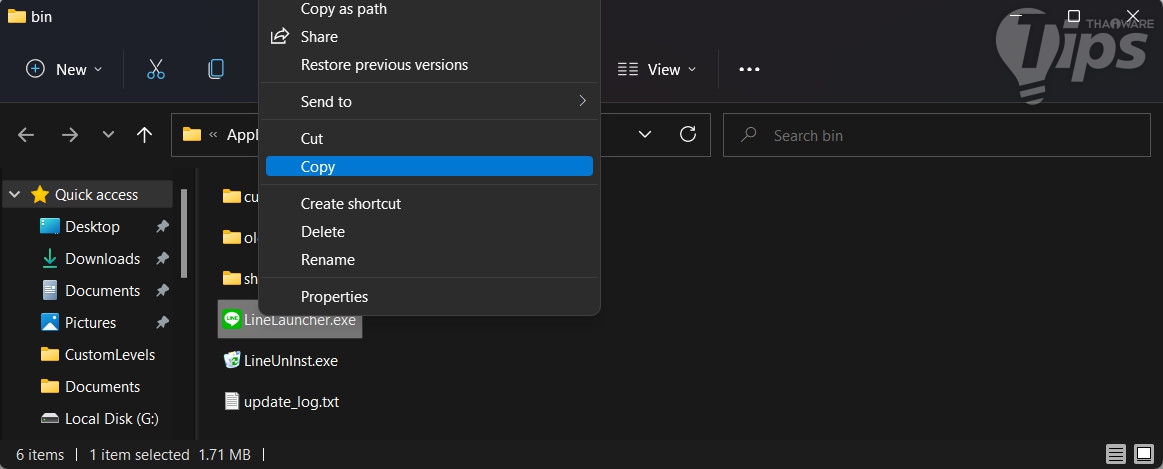This screenshot has height=469, width=1163.
Task: Open the Recent locations chevron
Action: [x=109, y=135]
